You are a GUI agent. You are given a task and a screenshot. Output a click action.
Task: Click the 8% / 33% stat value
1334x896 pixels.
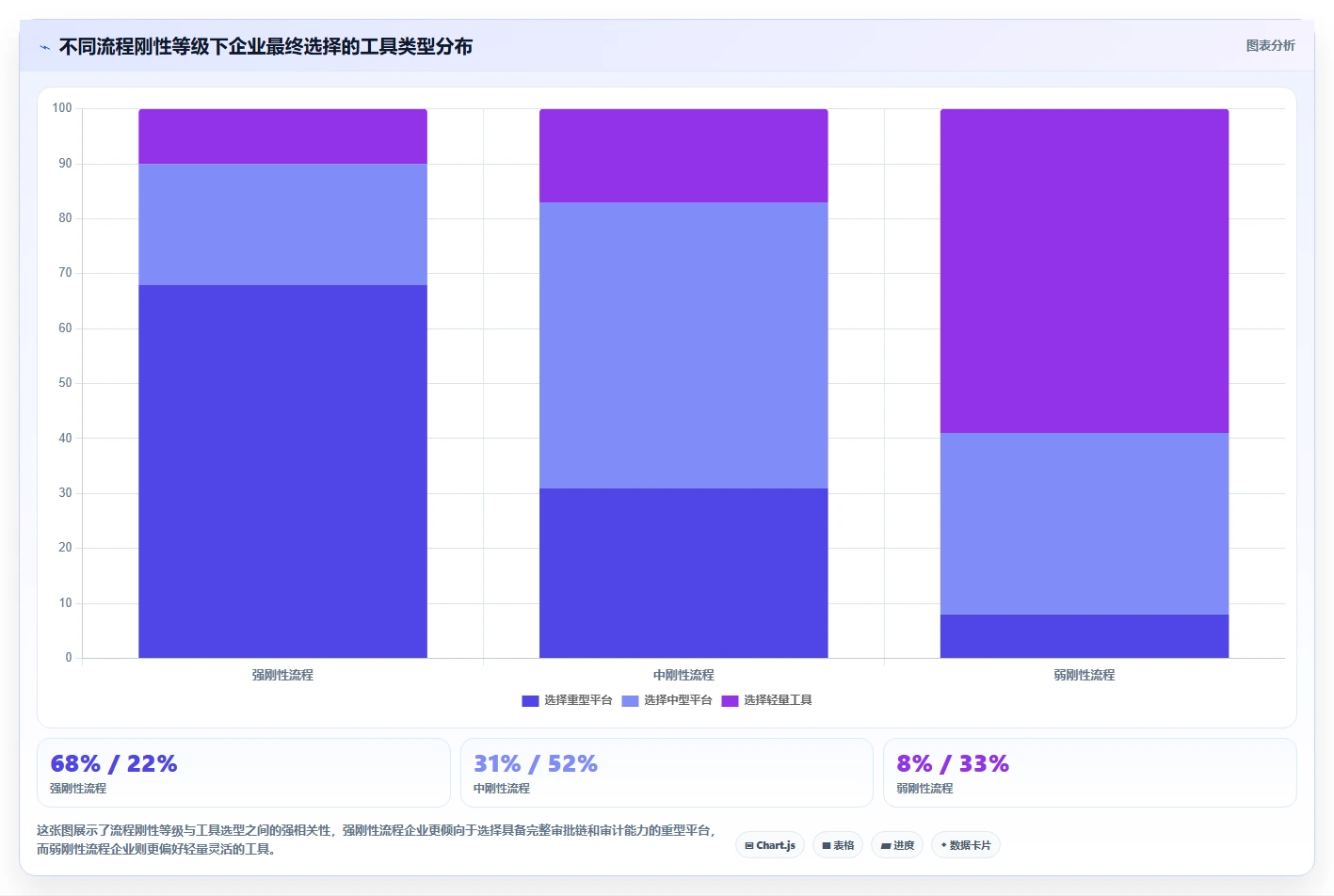pyautogui.click(x=953, y=763)
